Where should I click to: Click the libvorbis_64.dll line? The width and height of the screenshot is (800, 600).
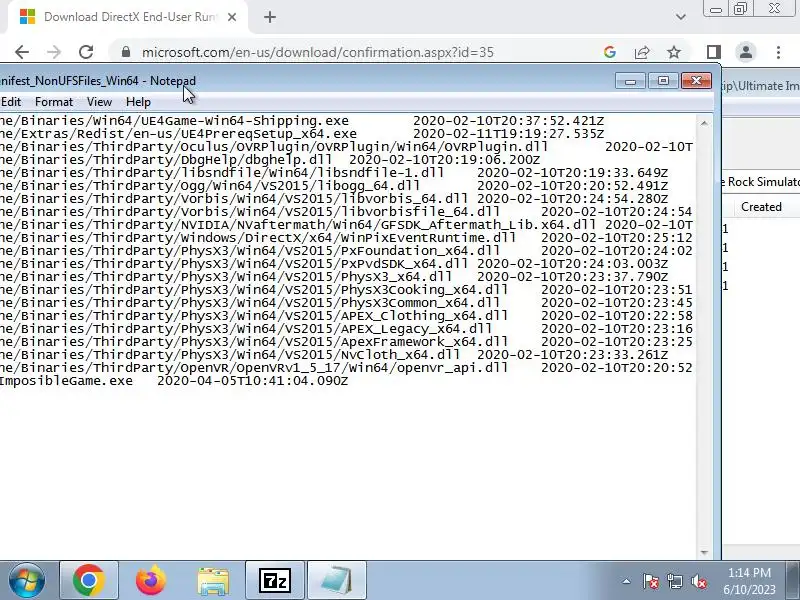[334, 199]
